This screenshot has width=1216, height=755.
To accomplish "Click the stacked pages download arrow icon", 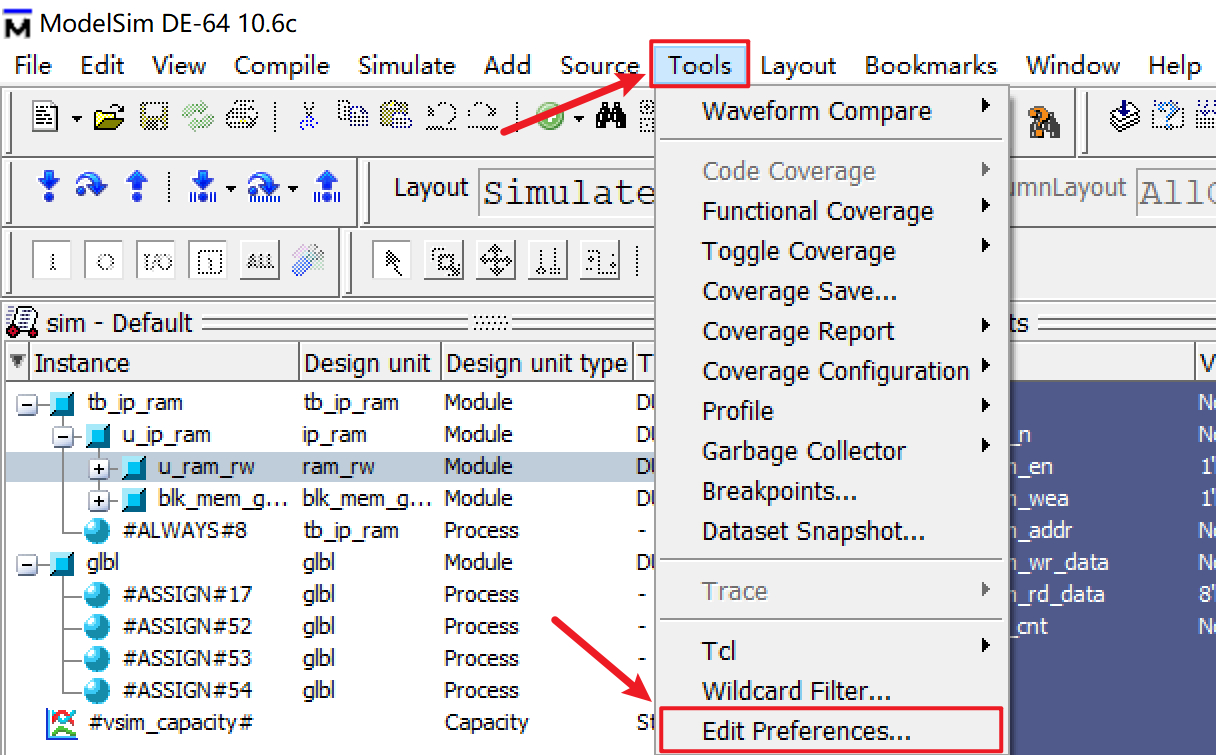I will click(x=1124, y=117).
